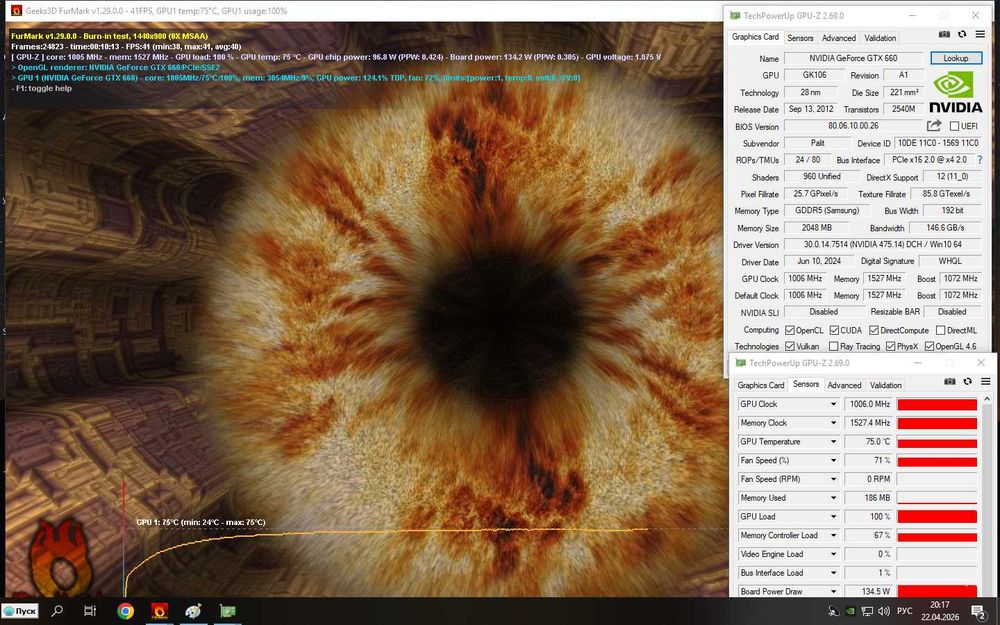1000x625 pixels.
Task: Click the Memory Used graph bar
Action: (x=937, y=497)
